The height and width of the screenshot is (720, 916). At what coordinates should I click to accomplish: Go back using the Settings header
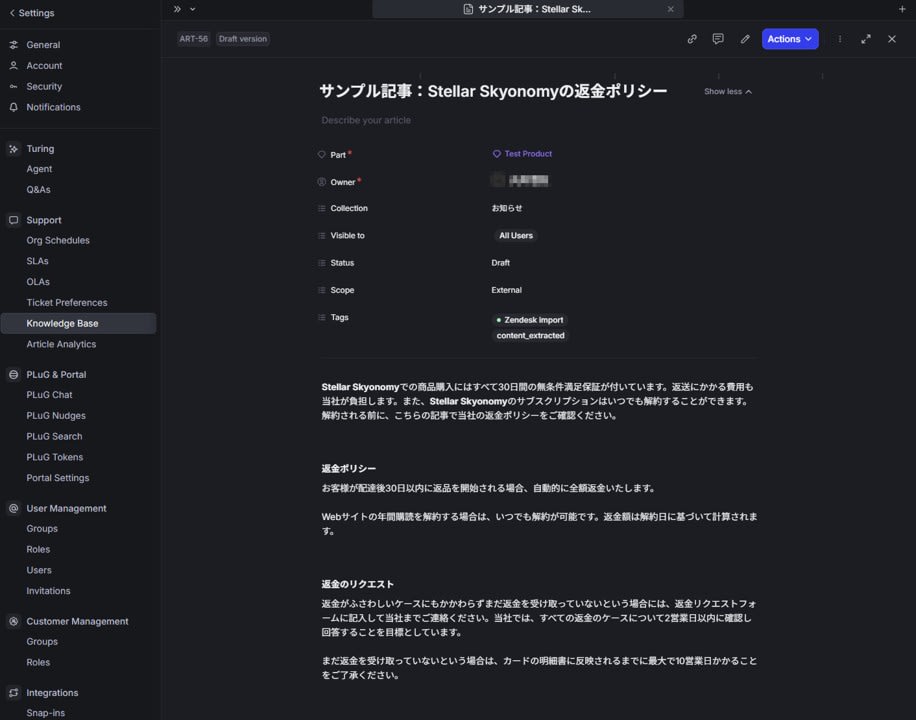tap(32, 13)
